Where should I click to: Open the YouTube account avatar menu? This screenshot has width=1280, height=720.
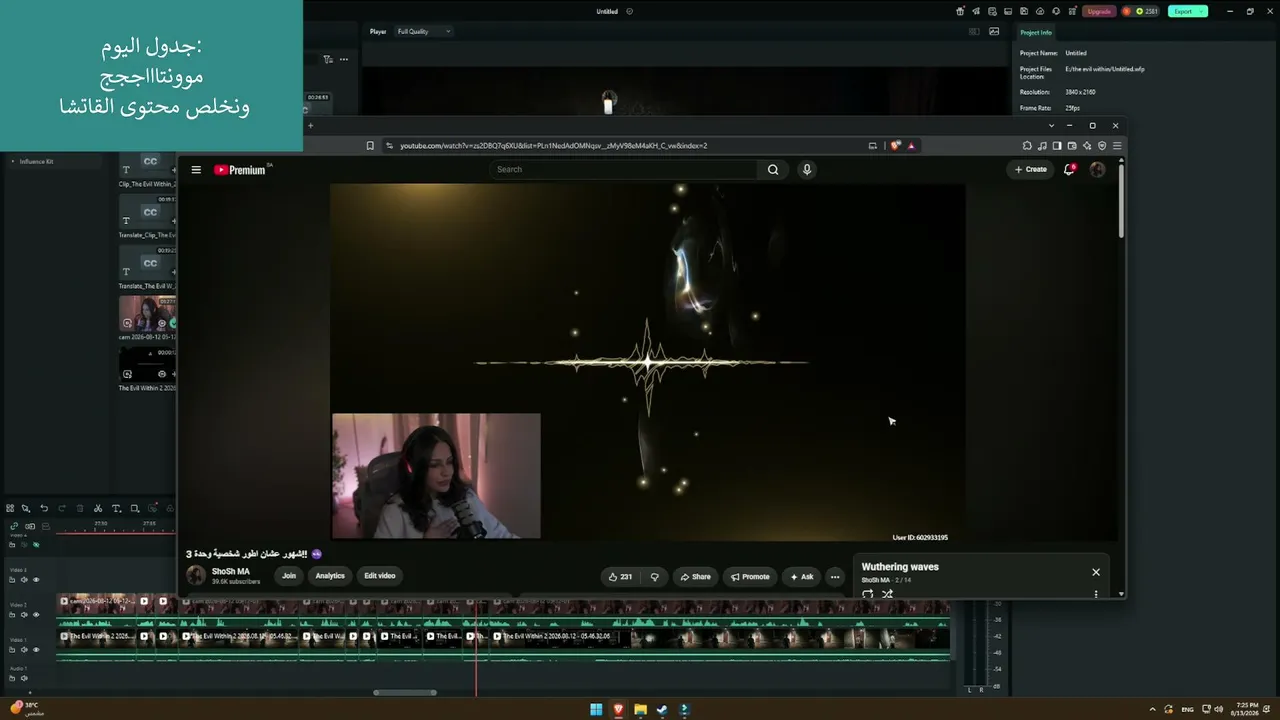(x=1097, y=169)
